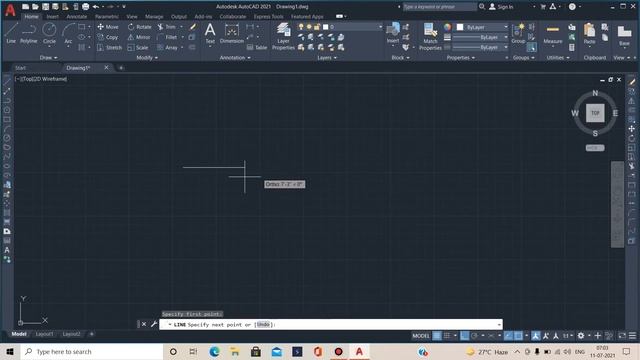Insert a Table from the Annotation panel
The width and height of the screenshot is (640, 360).
click(257, 47)
